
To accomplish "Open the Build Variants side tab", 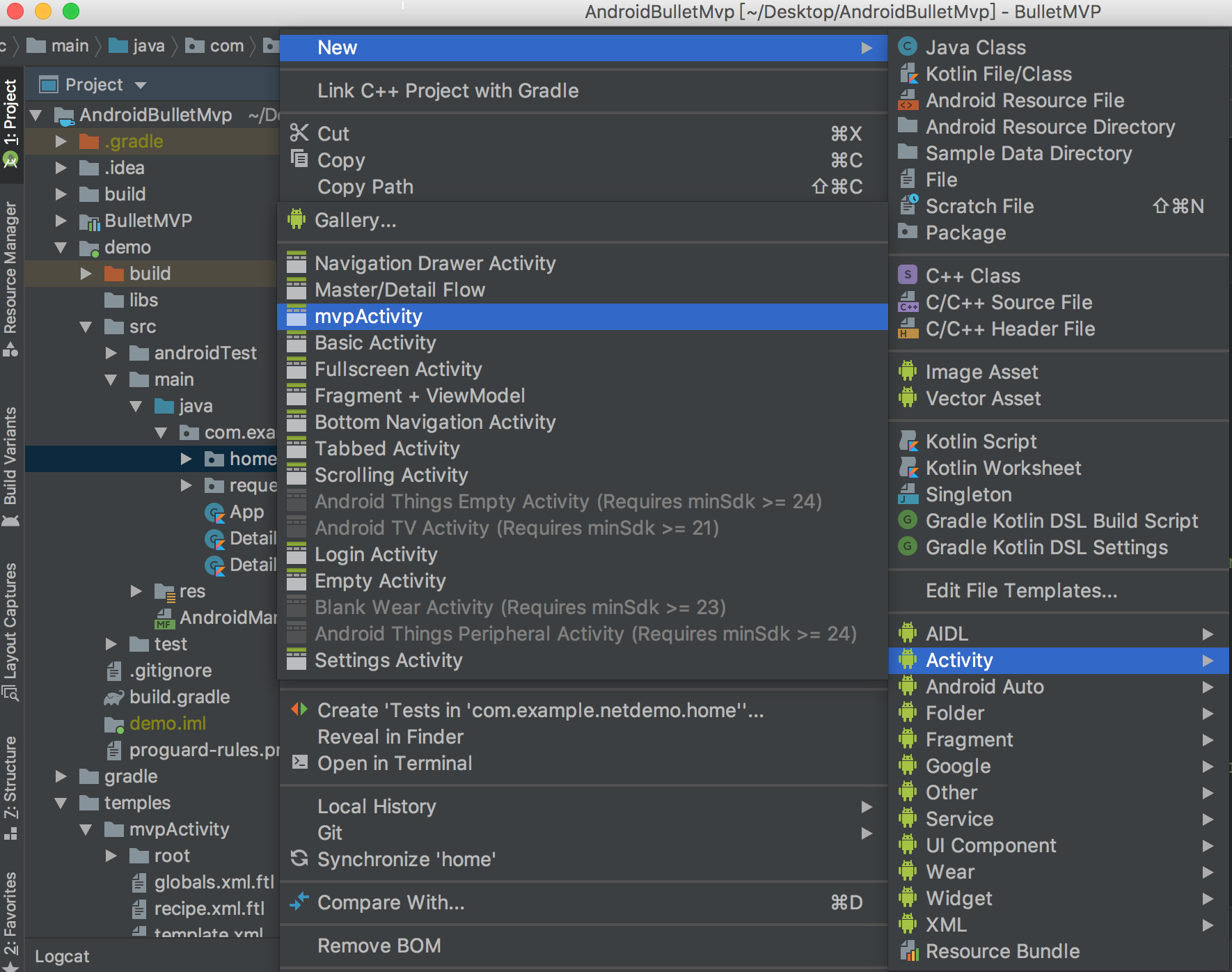I will (x=10, y=467).
